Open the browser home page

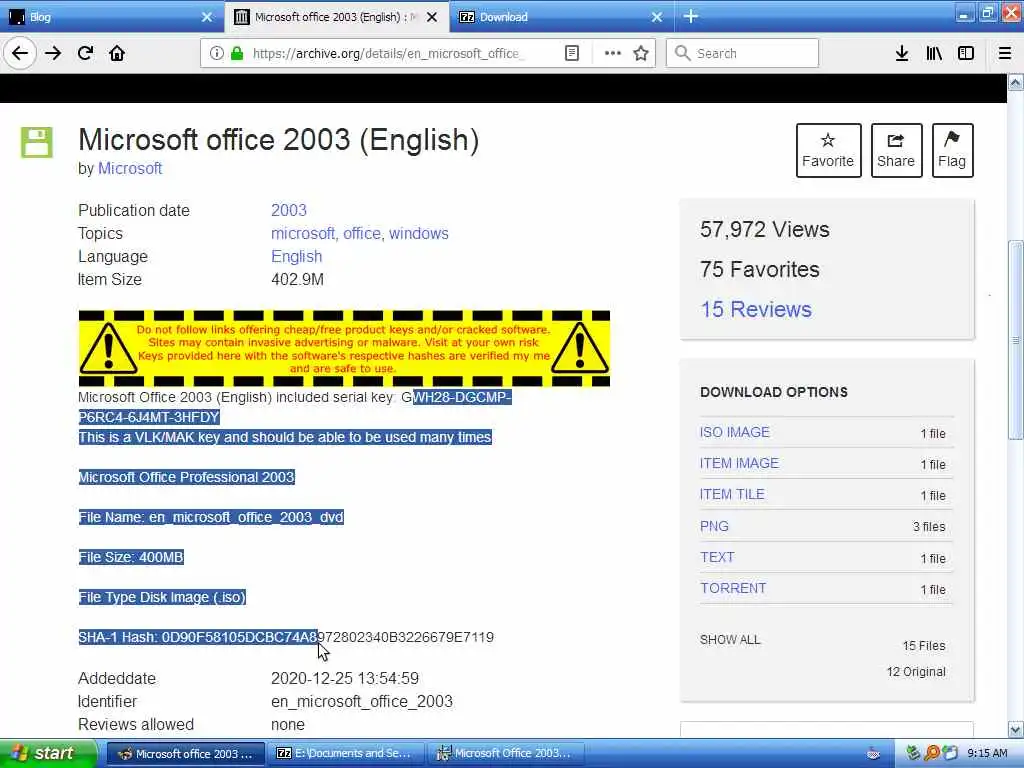117,54
